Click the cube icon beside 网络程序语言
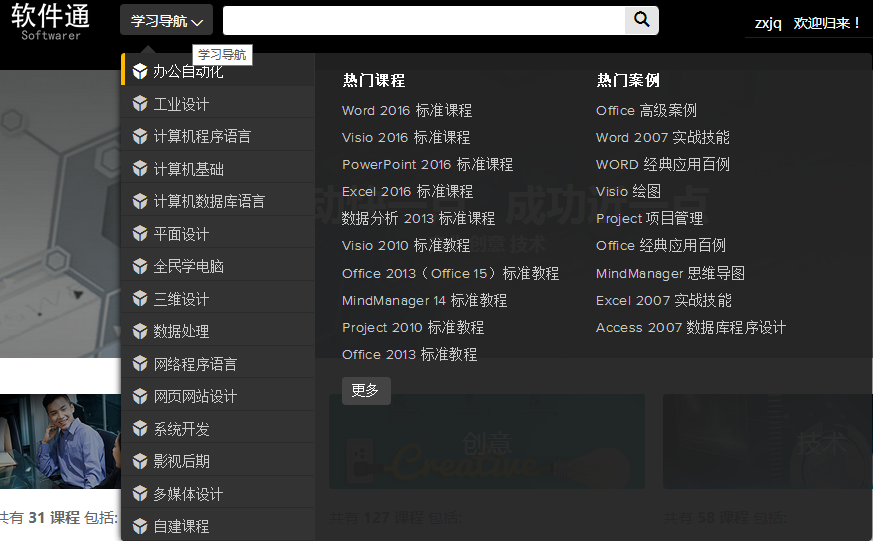Viewport: 873px width, 541px height. (x=140, y=363)
